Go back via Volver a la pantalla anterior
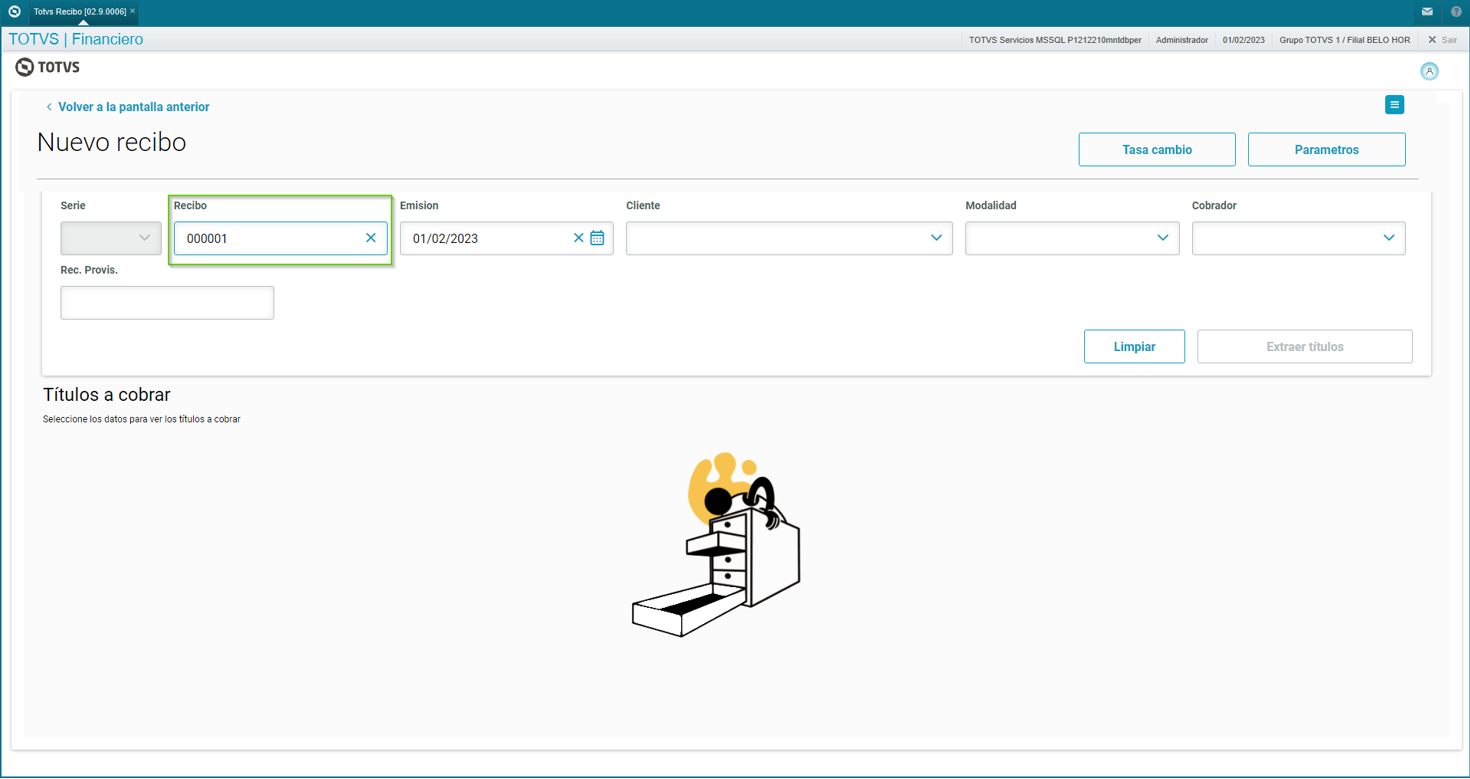 tap(127, 107)
